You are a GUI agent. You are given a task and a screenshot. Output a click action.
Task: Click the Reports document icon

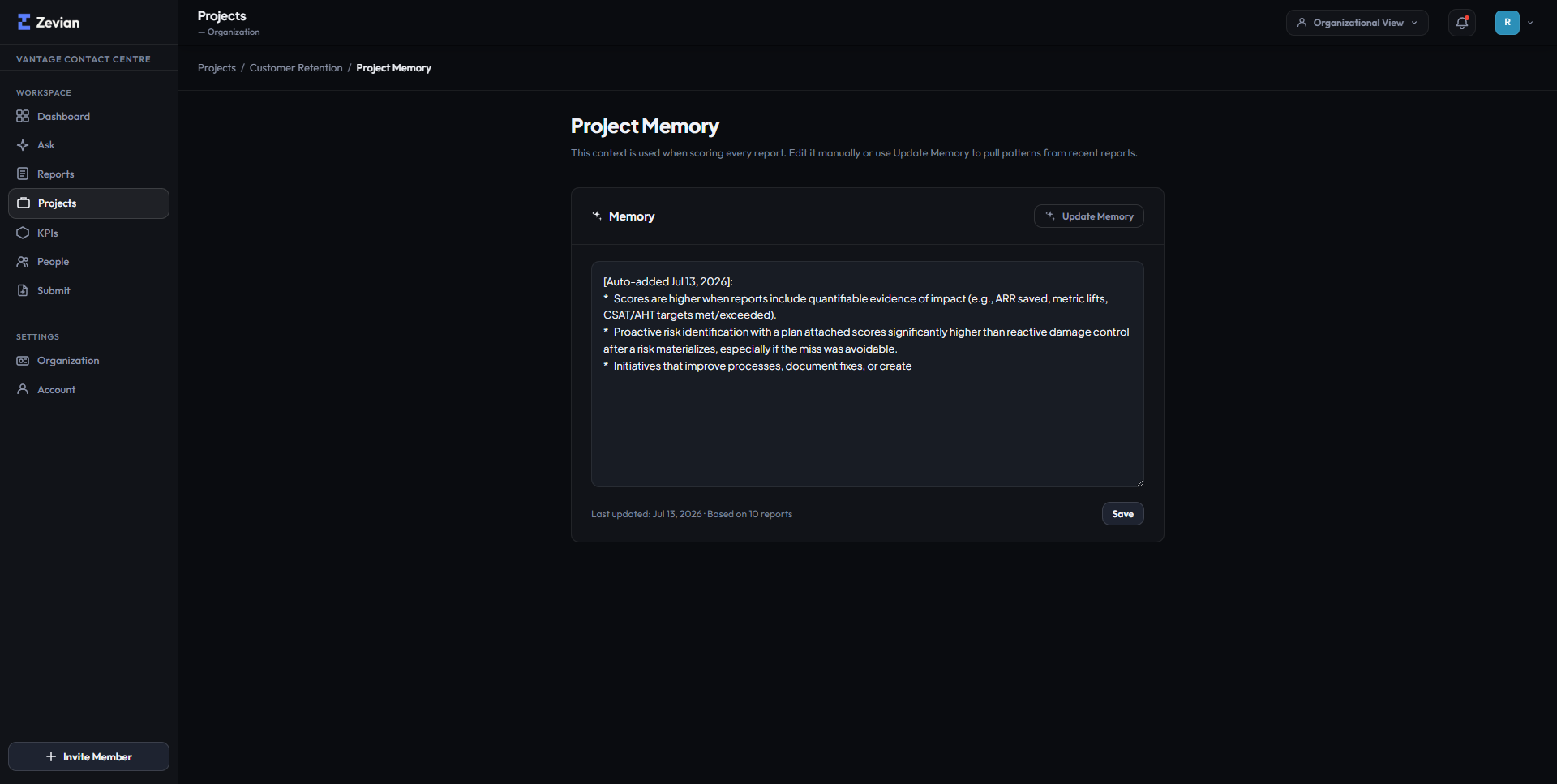(23, 174)
